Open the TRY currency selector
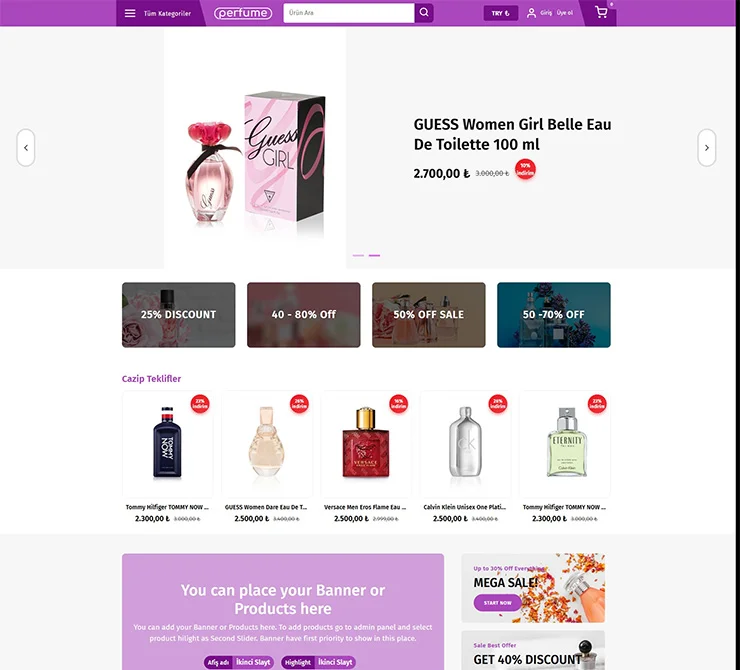The height and width of the screenshot is (670, 740). pyautogui.click(x=501, y=13)
